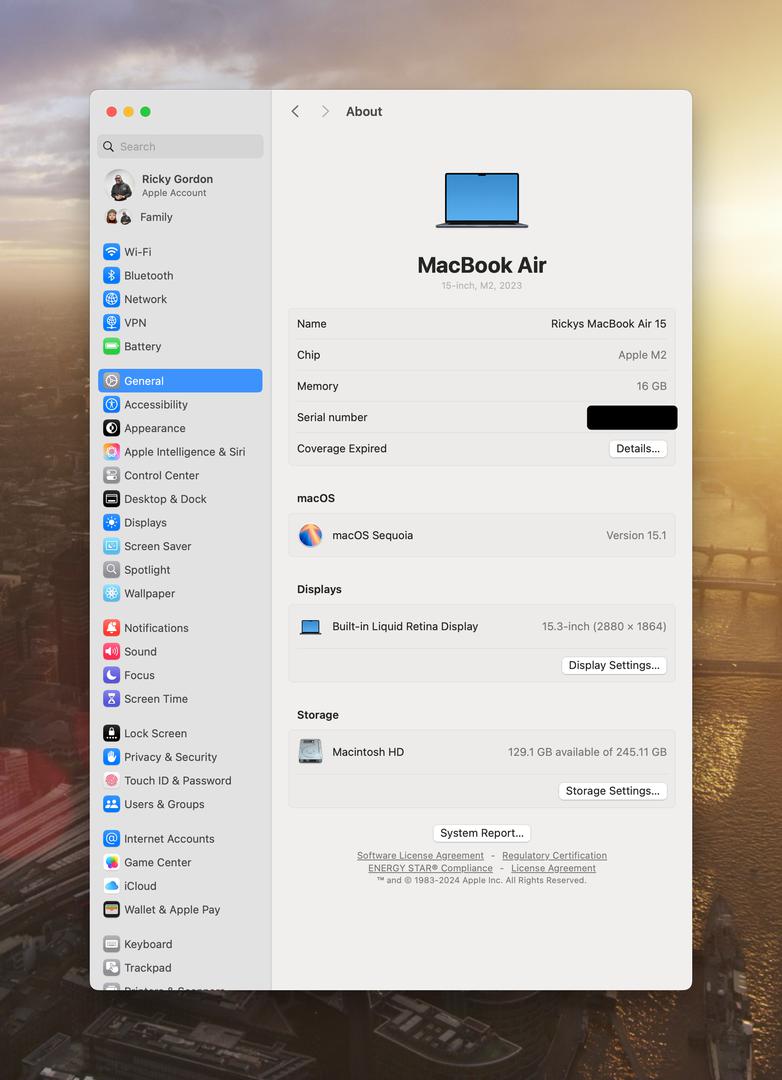Image resolution: width=782 pixels, height=1080 pixels.
Task: Click the Apple M2 chip value
Action: [x=642, y=355]
